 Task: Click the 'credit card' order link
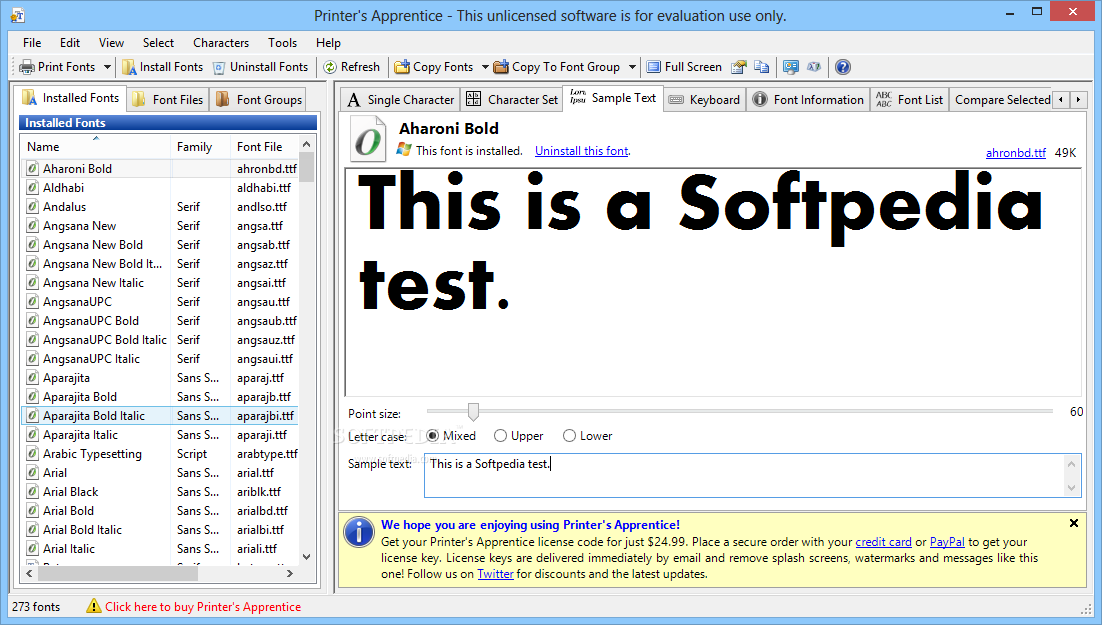[x=883, y=542]
